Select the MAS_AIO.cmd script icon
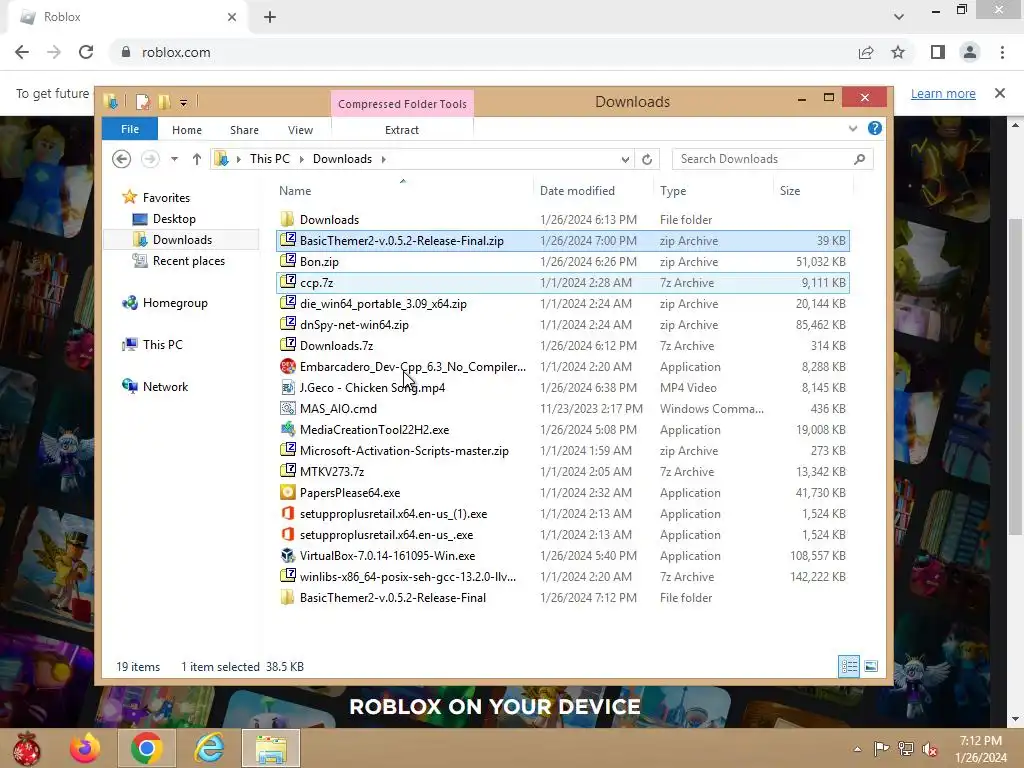 point(287,408)
